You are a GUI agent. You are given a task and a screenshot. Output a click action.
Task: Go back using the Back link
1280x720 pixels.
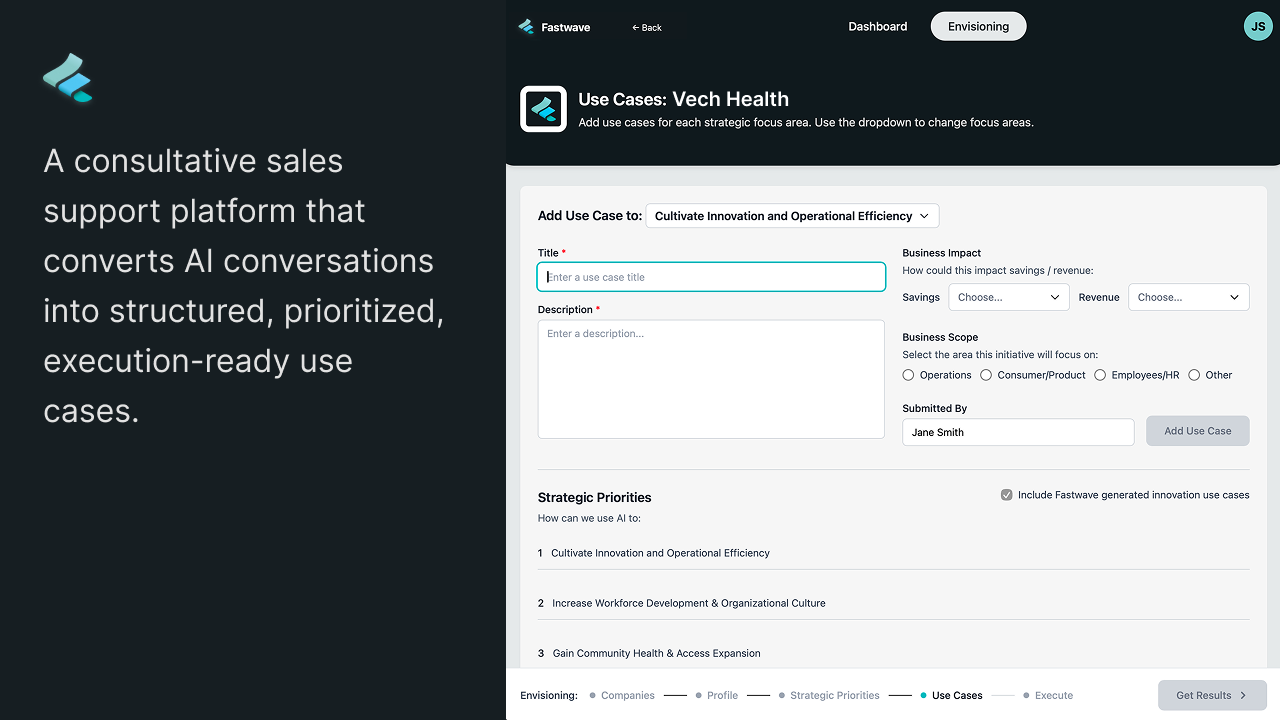coord(647,28)
